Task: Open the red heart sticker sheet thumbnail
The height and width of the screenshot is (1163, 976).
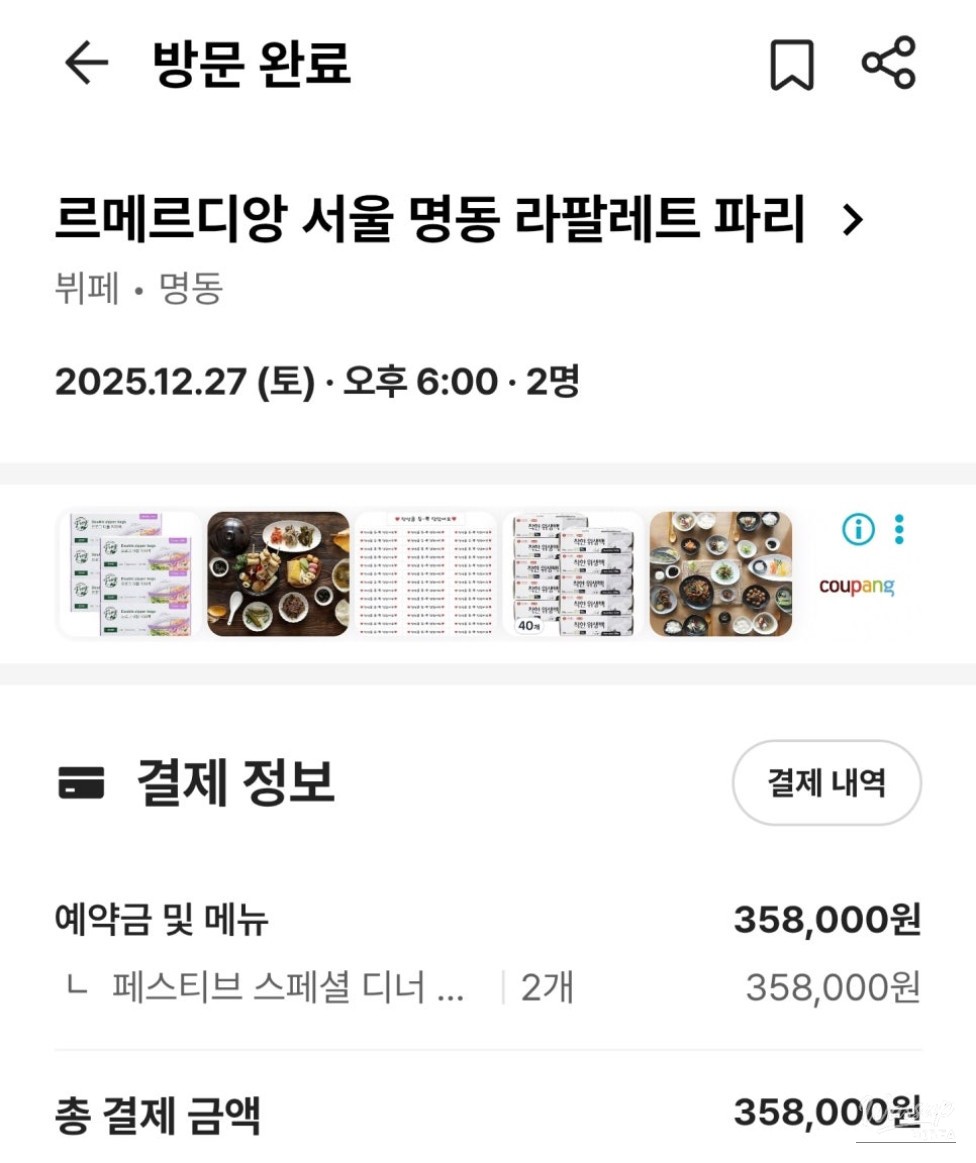Action: point(425,574)
